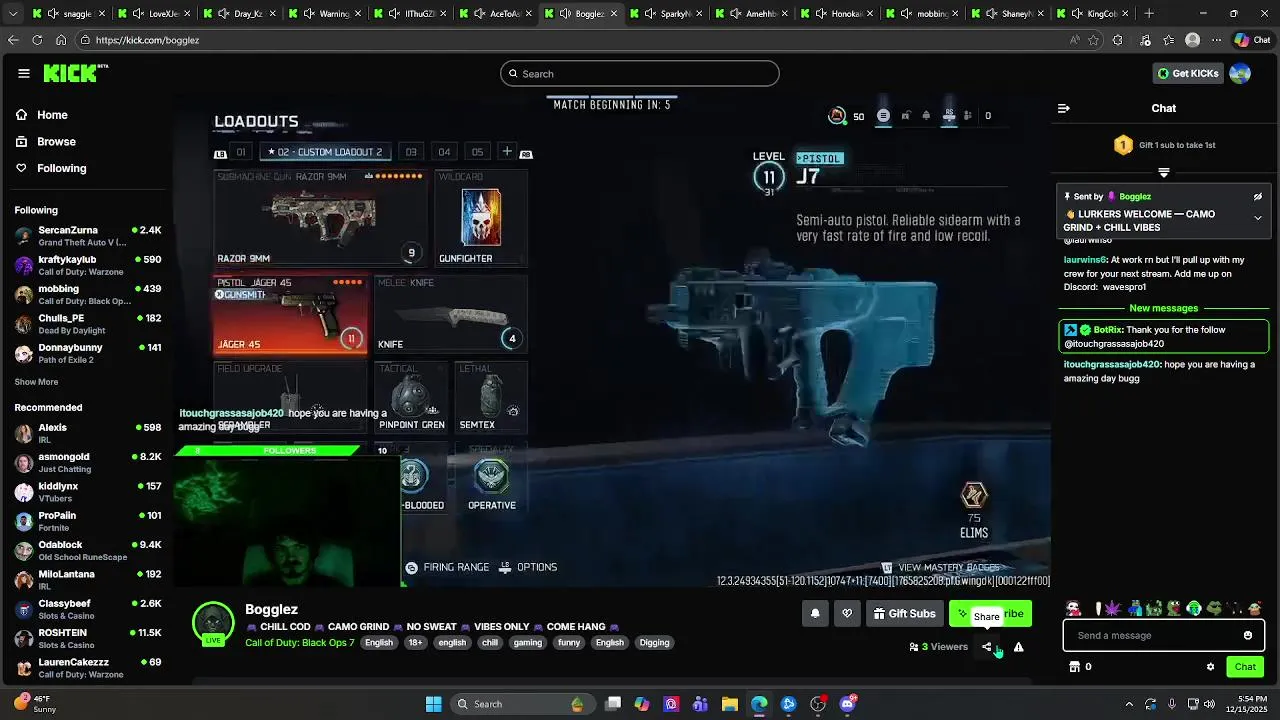Switch to the mobbing browser tab

click(x=923, y=14)
